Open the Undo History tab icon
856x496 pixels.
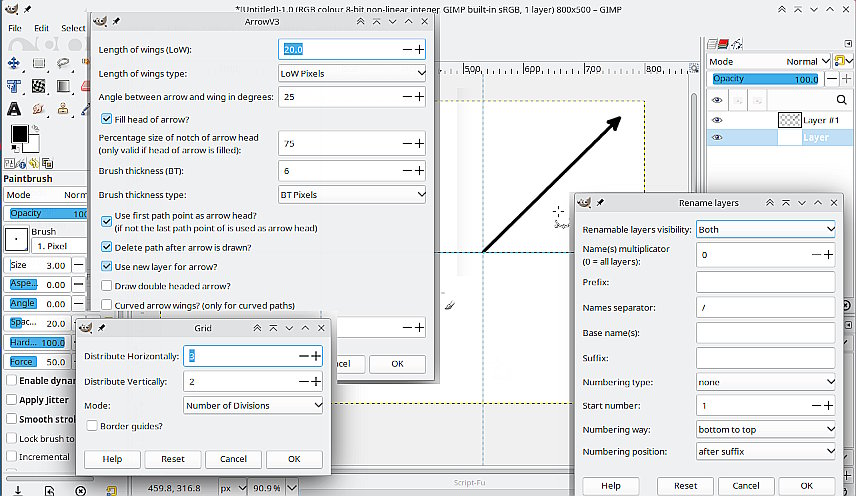pyautogui.click(x=34, y=163)
